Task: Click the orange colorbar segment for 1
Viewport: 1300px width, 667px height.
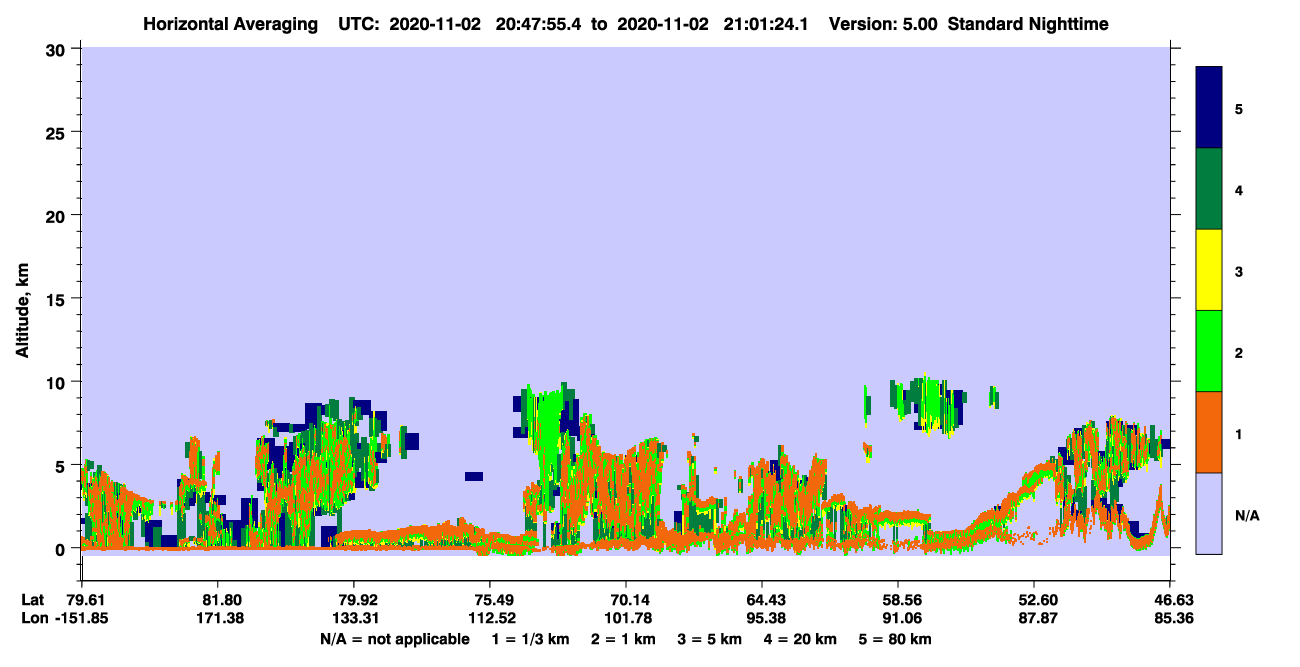Action: click(1209, 432)
